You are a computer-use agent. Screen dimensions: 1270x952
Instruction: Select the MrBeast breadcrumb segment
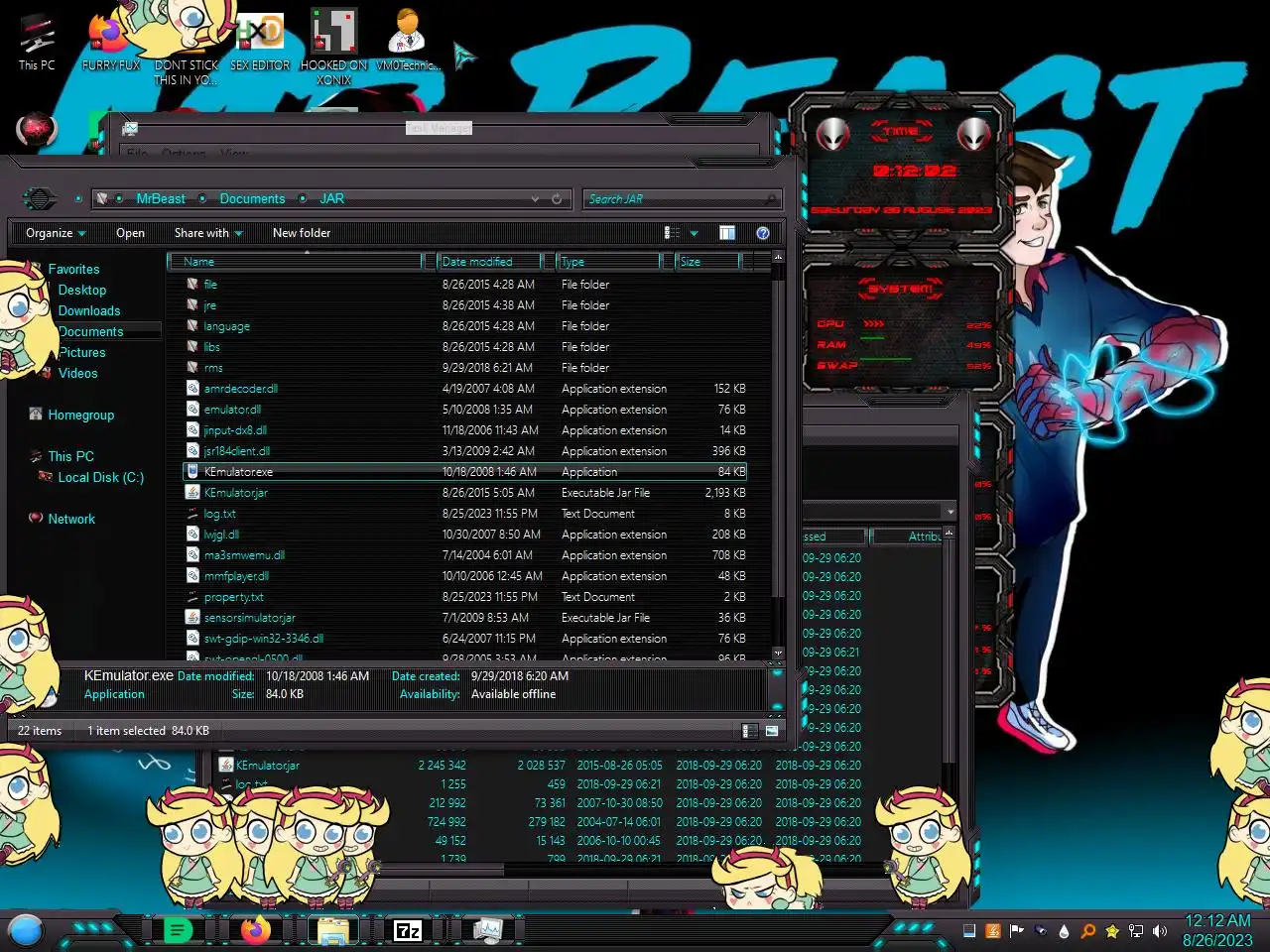[x=161, y=199]
